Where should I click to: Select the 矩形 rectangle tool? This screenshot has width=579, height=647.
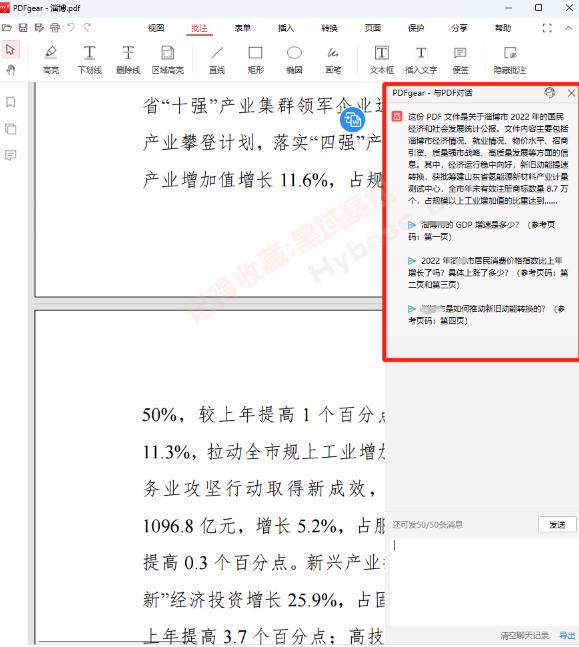[x=255, y=60]
